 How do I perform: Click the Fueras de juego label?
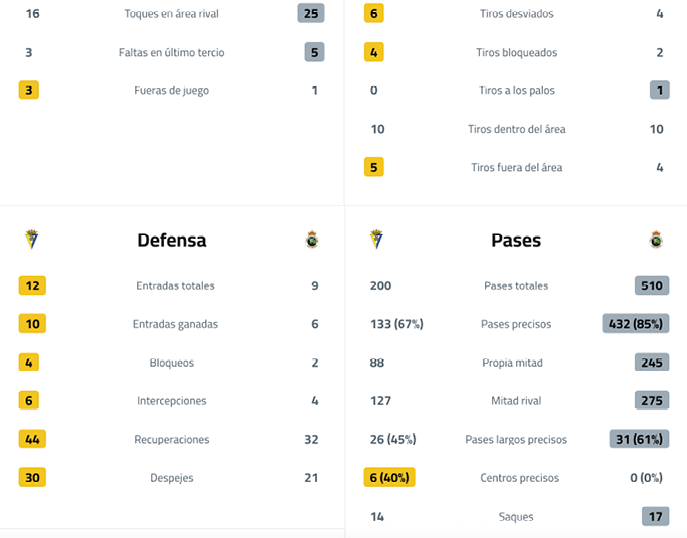171,91
